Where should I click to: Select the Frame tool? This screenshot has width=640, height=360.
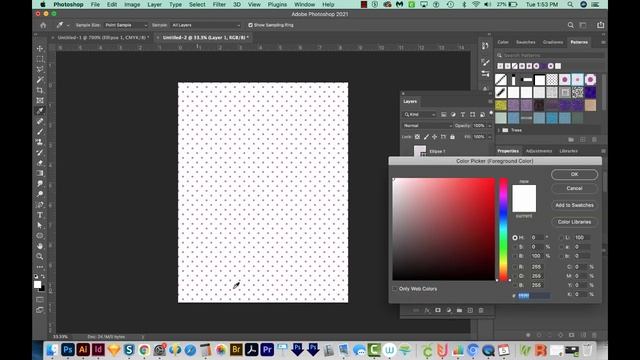[x=40, y=100]
